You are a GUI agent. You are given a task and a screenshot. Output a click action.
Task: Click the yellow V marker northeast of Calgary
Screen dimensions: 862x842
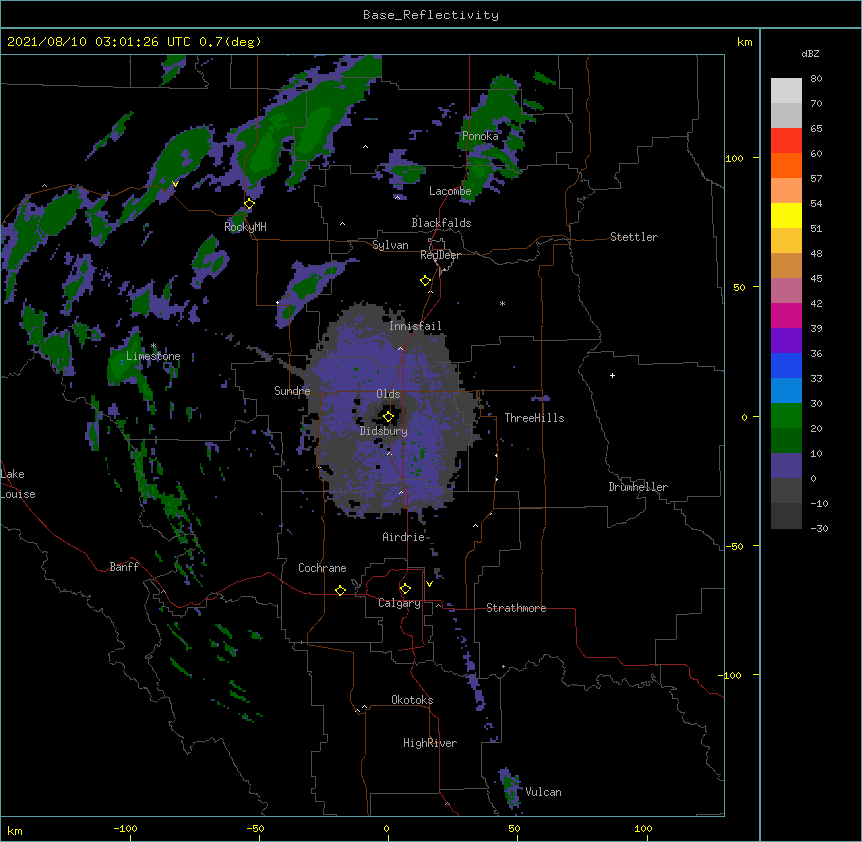pyautogui.click(x=429, y=584)
